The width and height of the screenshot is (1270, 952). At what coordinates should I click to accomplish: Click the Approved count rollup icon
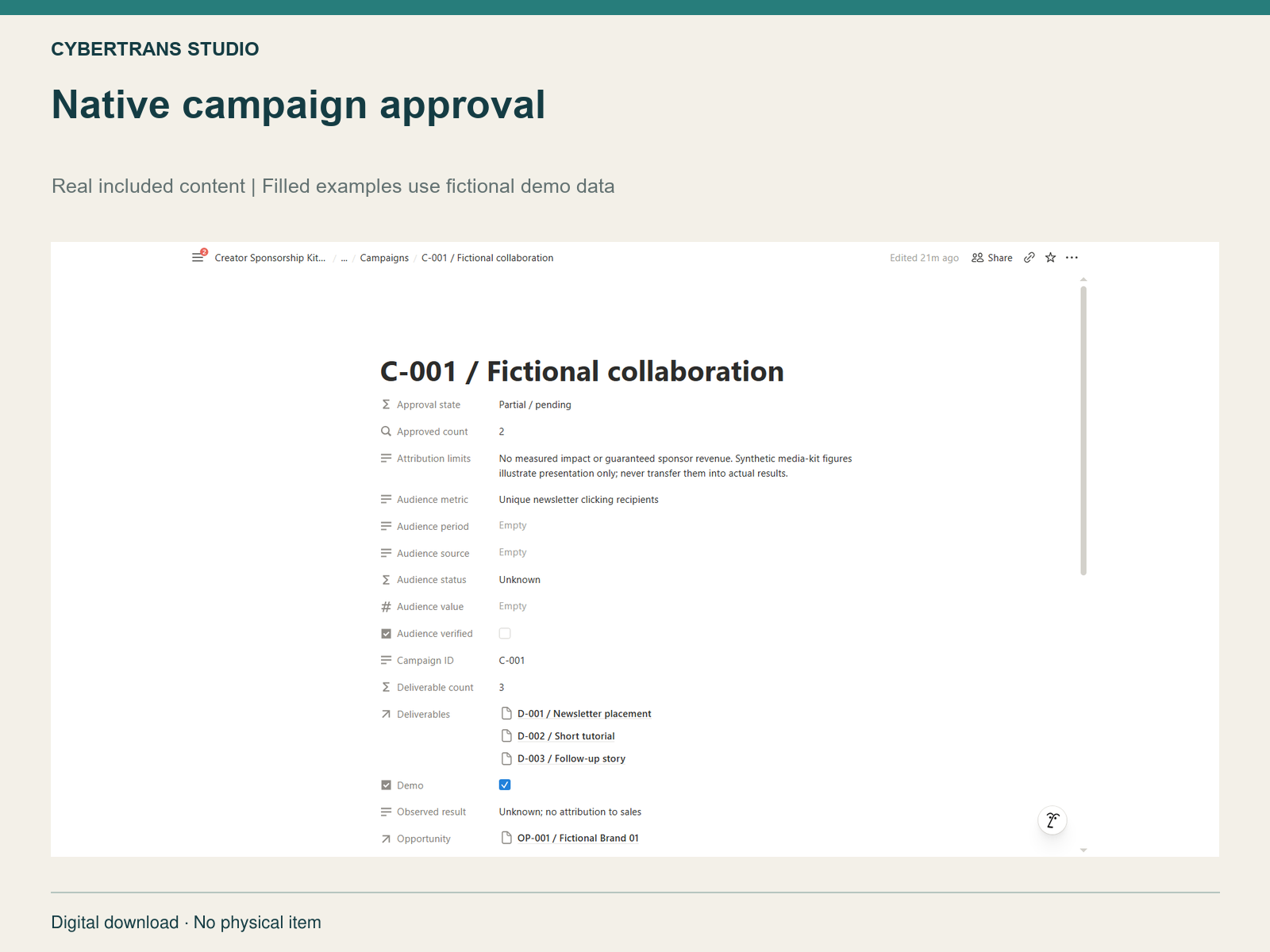[386, 432]
